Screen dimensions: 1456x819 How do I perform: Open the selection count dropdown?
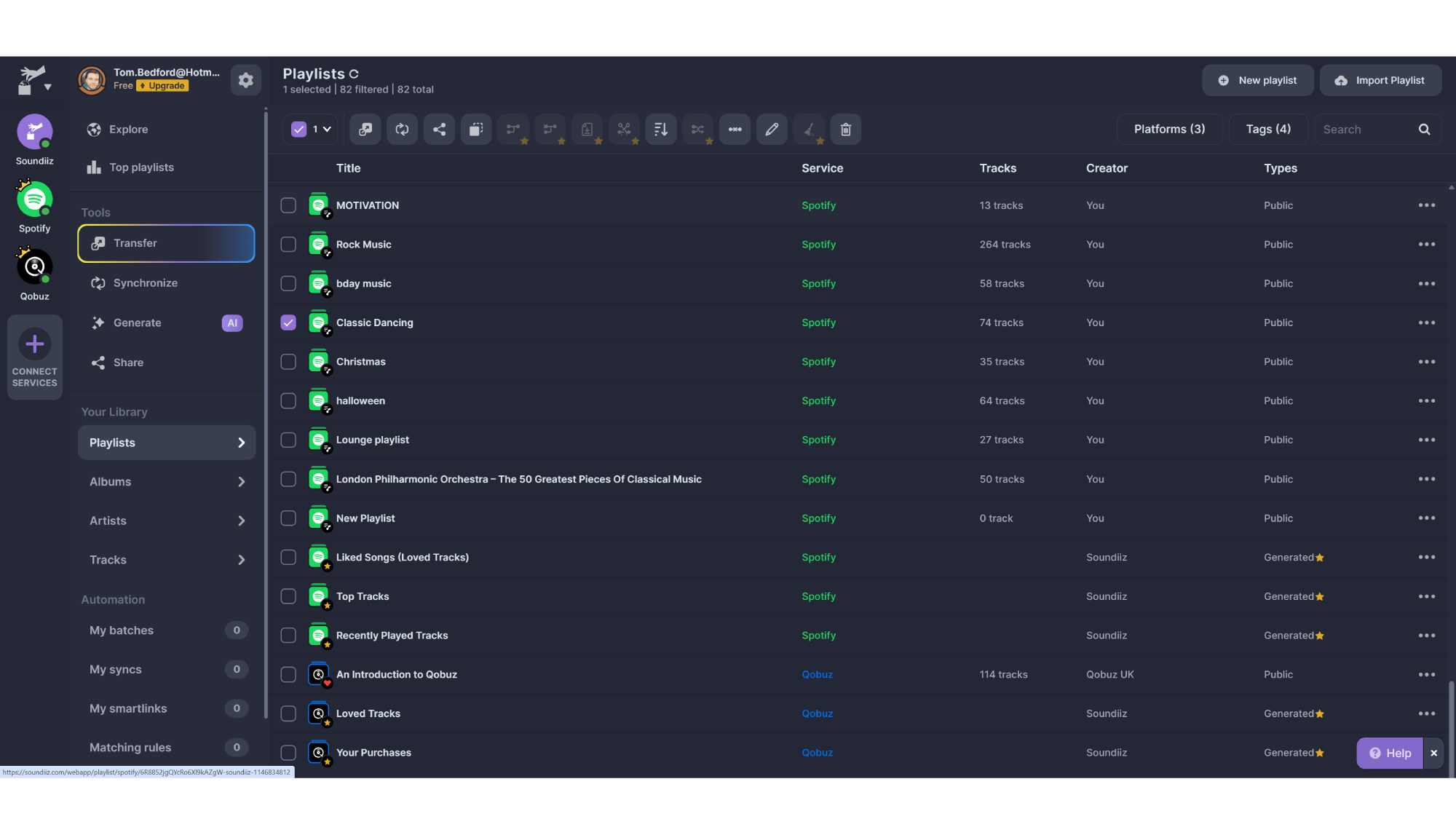point(324,129)
